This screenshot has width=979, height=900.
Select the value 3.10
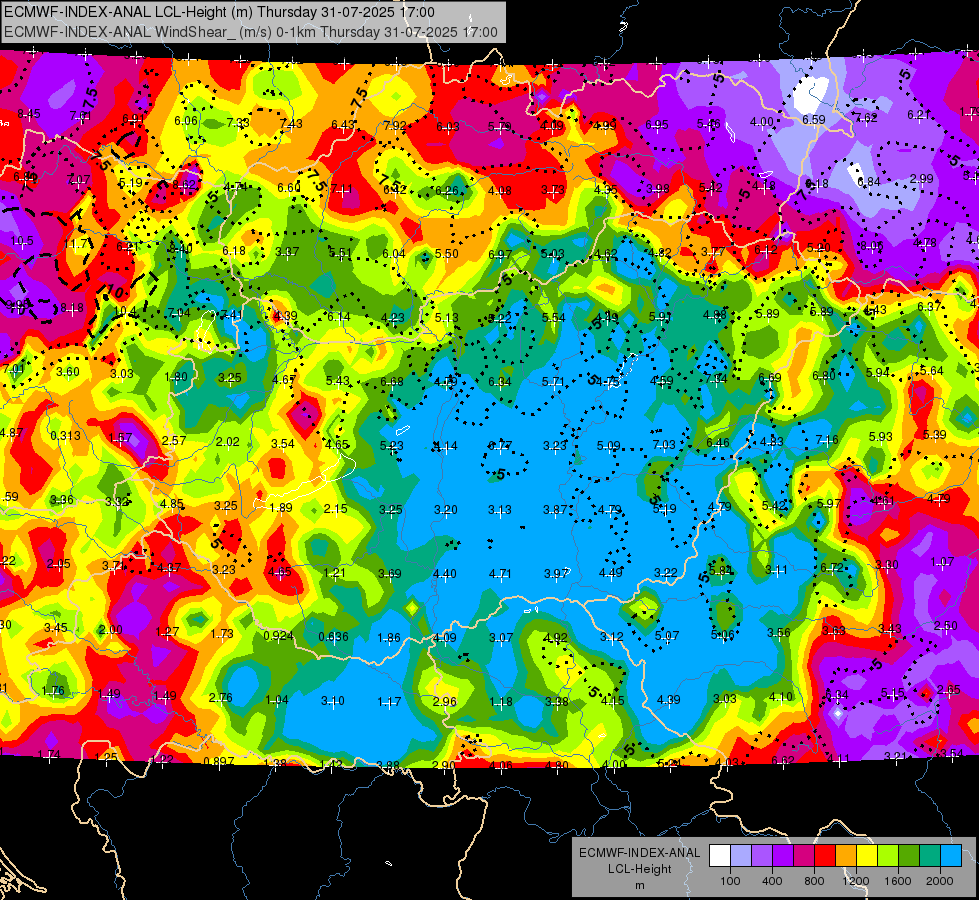pyautogui.click(x=332, y=701)
